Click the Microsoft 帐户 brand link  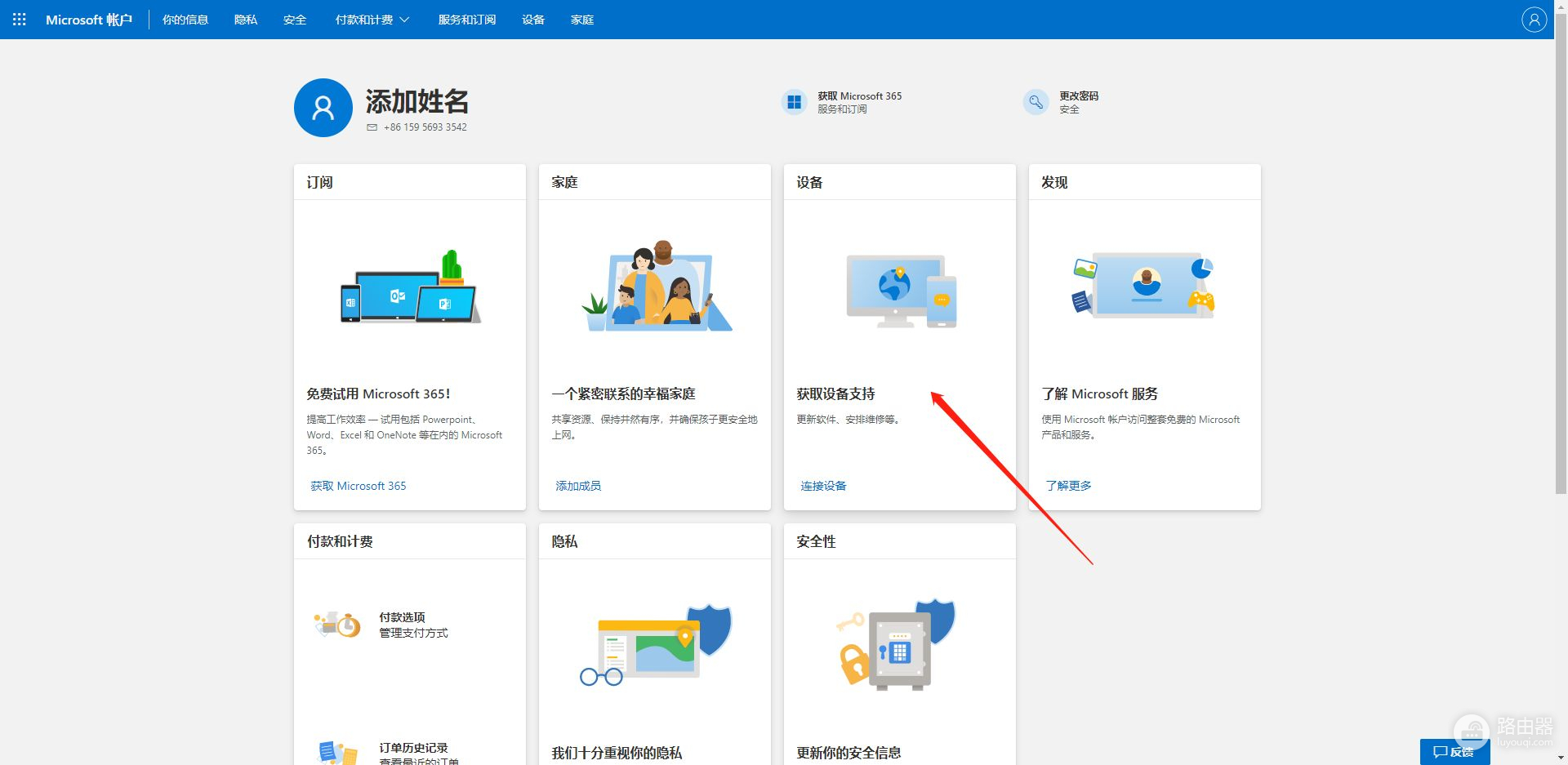pyautogui.click(x=89, y=20)
